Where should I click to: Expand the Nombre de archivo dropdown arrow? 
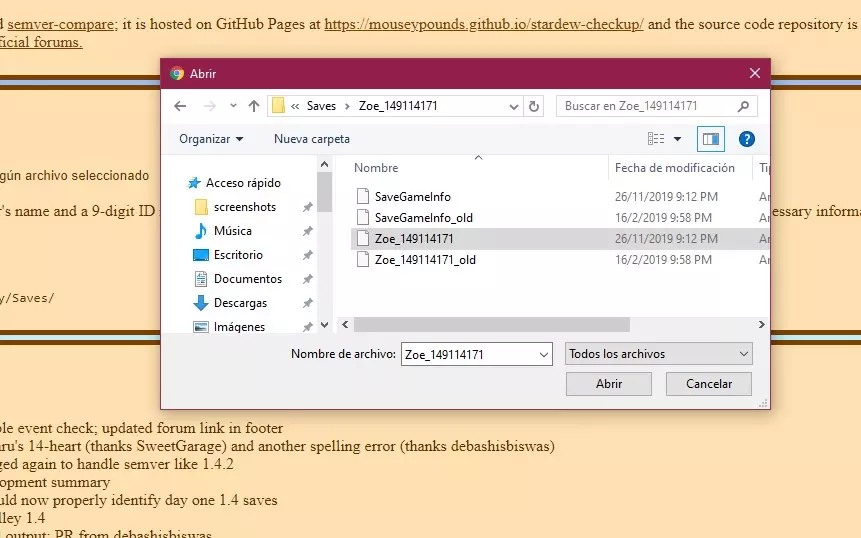click(544, 355)
